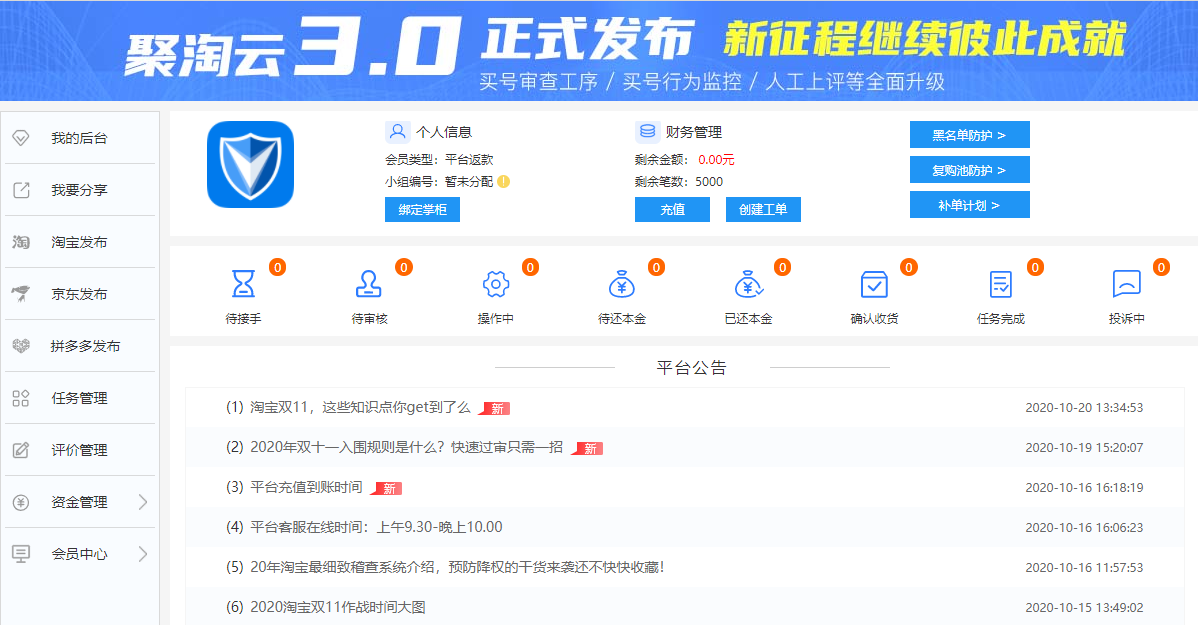
Task: Click the 创建工单 button
Action: 763,209
